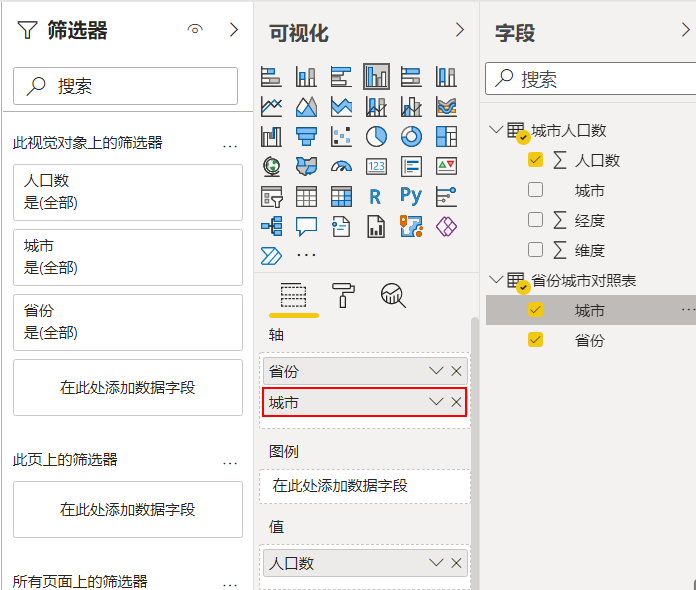Select the funnel chart visual

tap(306, 137)
